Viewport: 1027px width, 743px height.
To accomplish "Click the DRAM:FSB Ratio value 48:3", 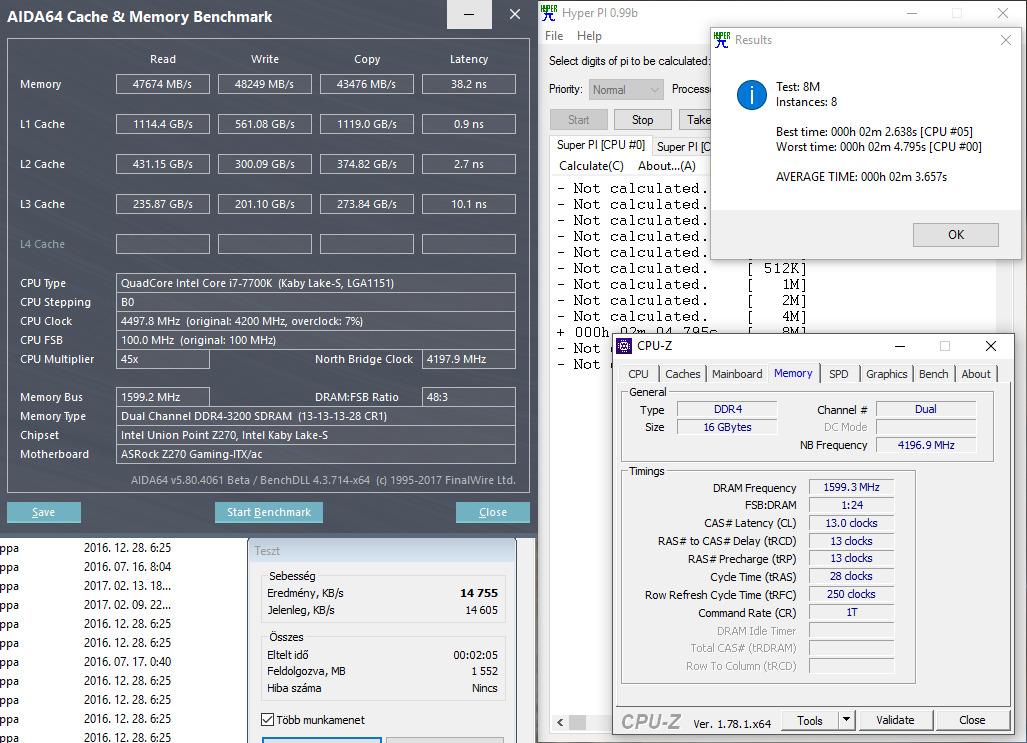I will point(469,397).
